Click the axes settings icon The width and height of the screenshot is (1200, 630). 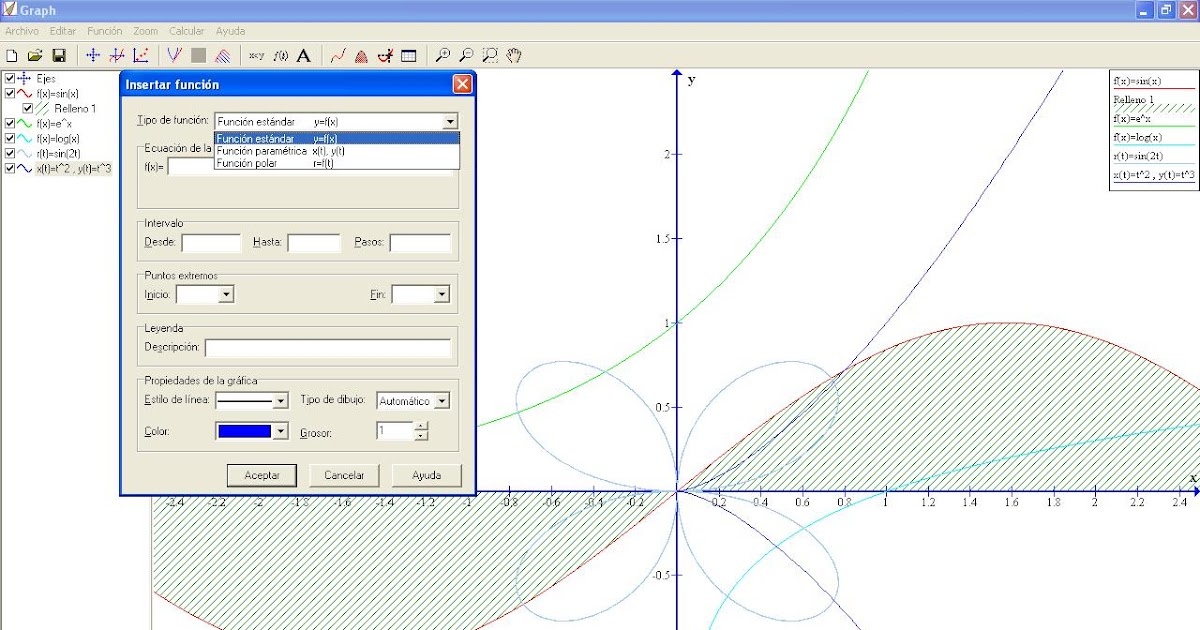pyautogui.click(x=91, y=55)
